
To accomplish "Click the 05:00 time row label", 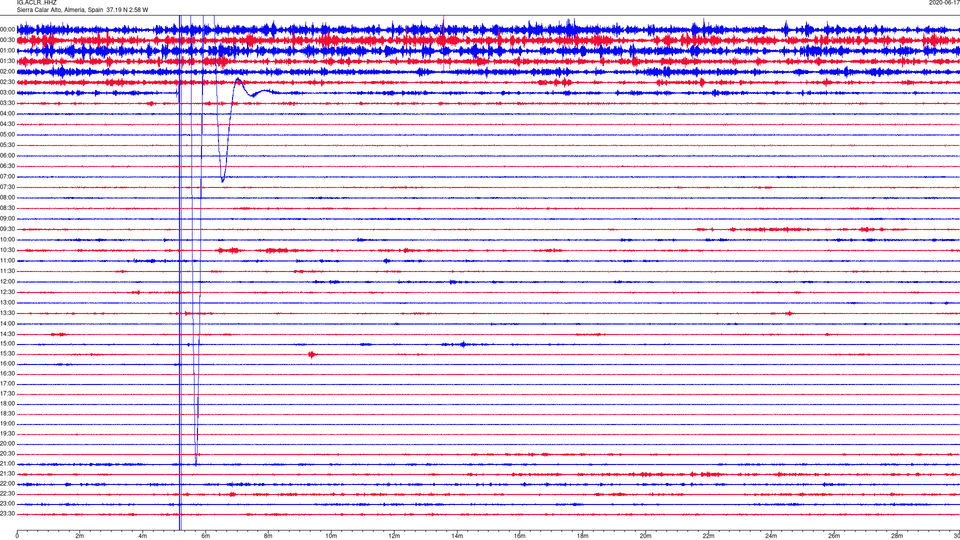I will (x=7, y=135).
